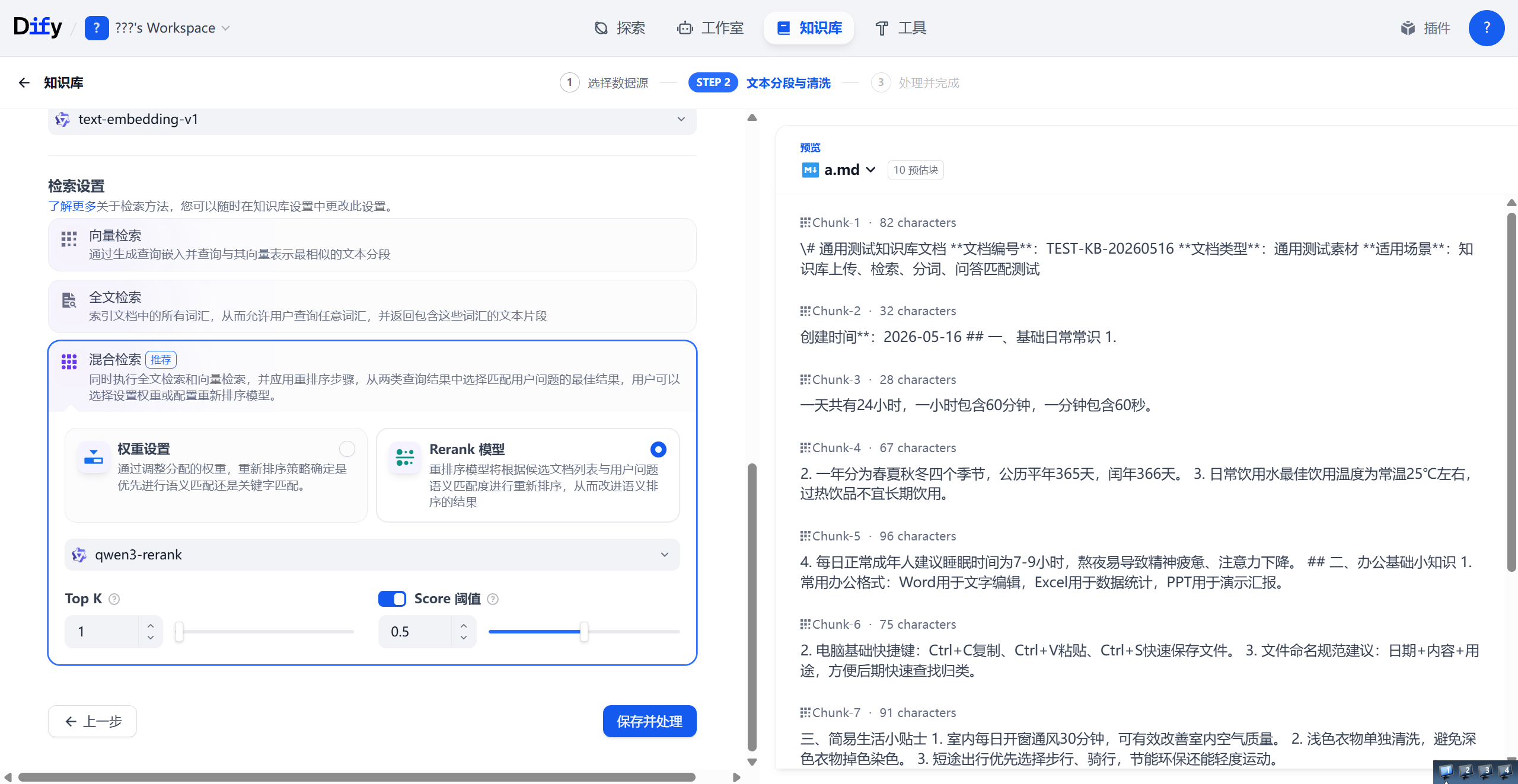
Task: Open the qwen3-rerank model dropdown
Action: (372, 555)
